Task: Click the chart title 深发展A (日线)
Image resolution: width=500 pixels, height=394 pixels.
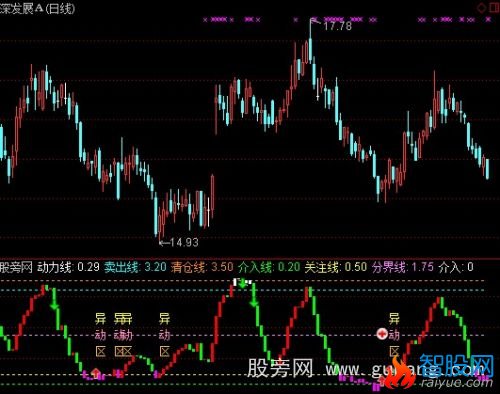Action: click(37, 8)
